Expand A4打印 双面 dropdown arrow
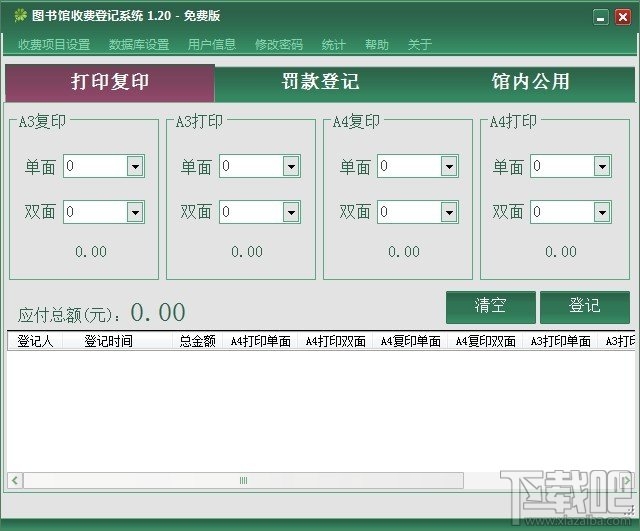640x531 pixels. [602, 212]
